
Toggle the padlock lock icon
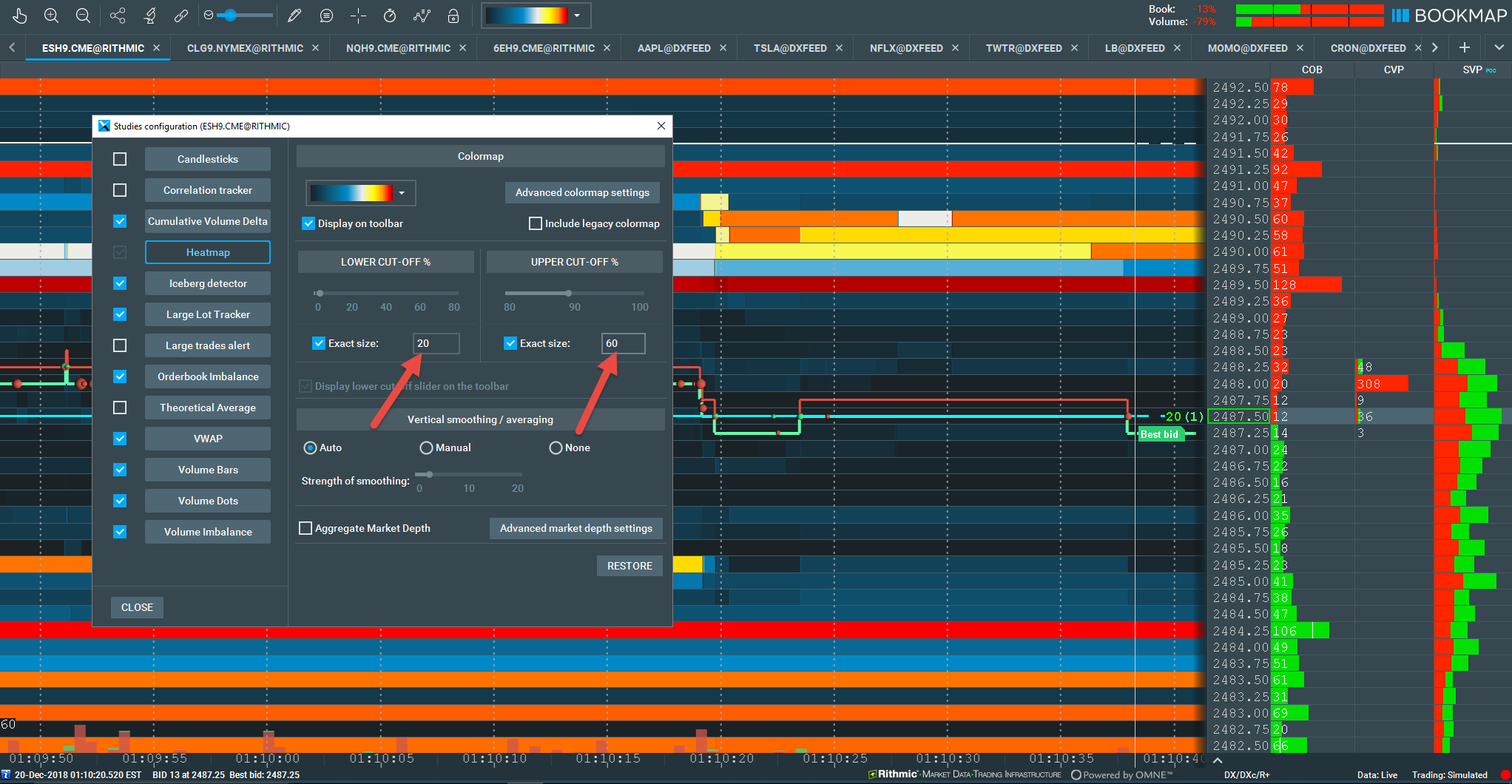click(453, 16)
